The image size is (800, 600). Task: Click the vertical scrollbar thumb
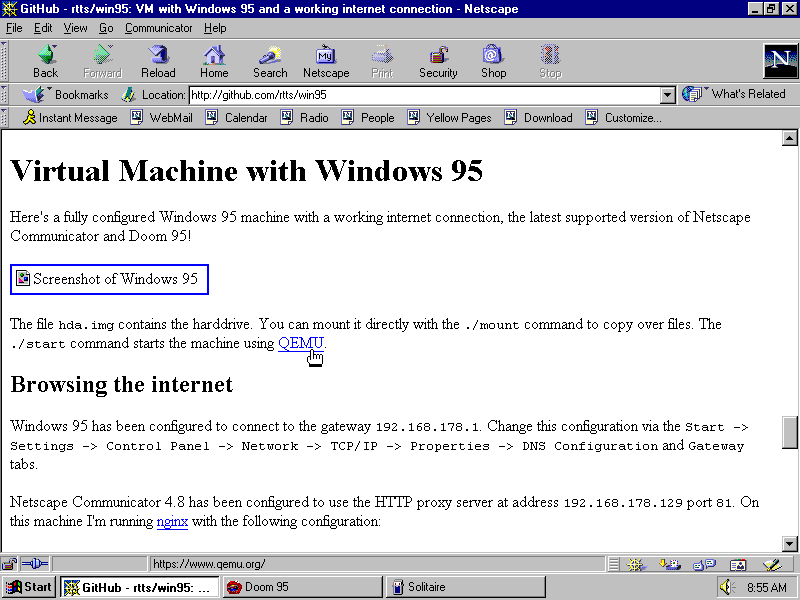click(789, 433)
